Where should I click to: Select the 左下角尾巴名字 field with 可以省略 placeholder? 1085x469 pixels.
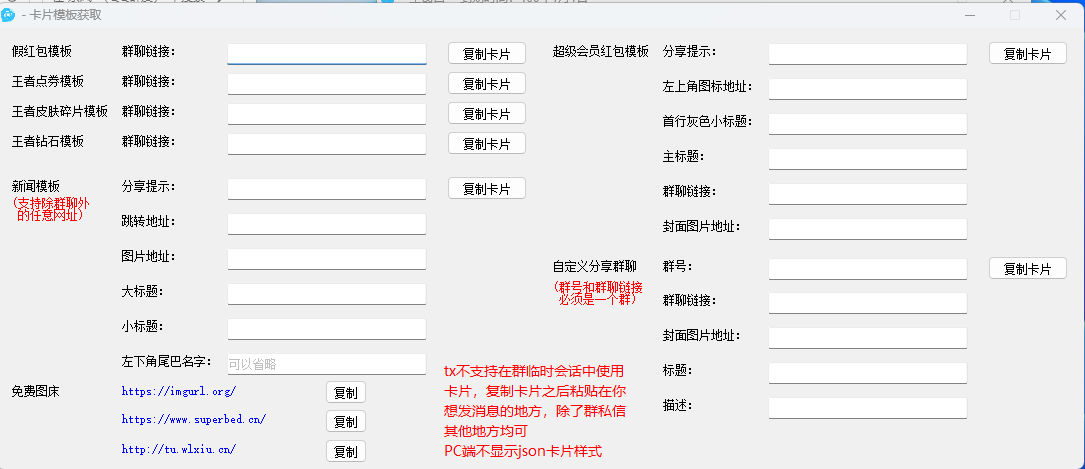click(x=326, y=364)
